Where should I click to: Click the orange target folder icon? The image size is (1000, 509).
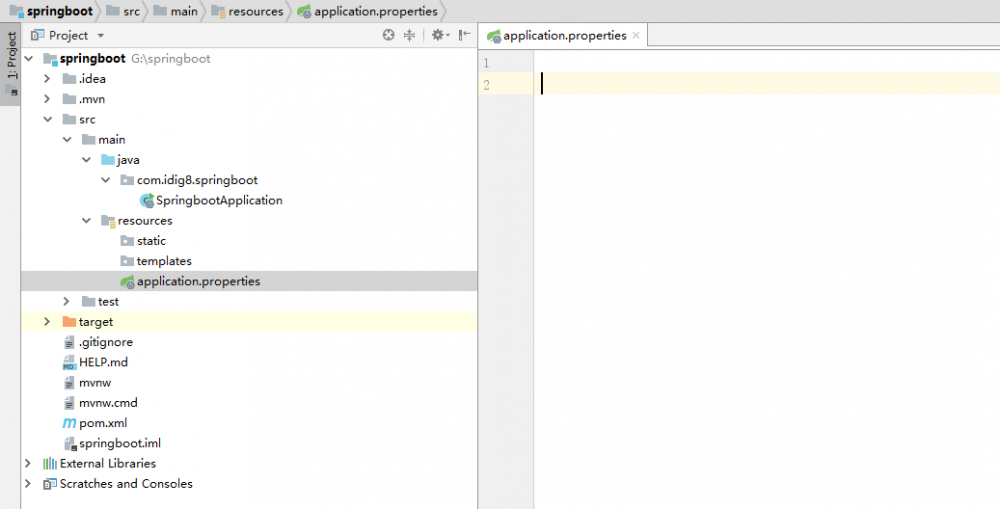(x=69, y=322)
